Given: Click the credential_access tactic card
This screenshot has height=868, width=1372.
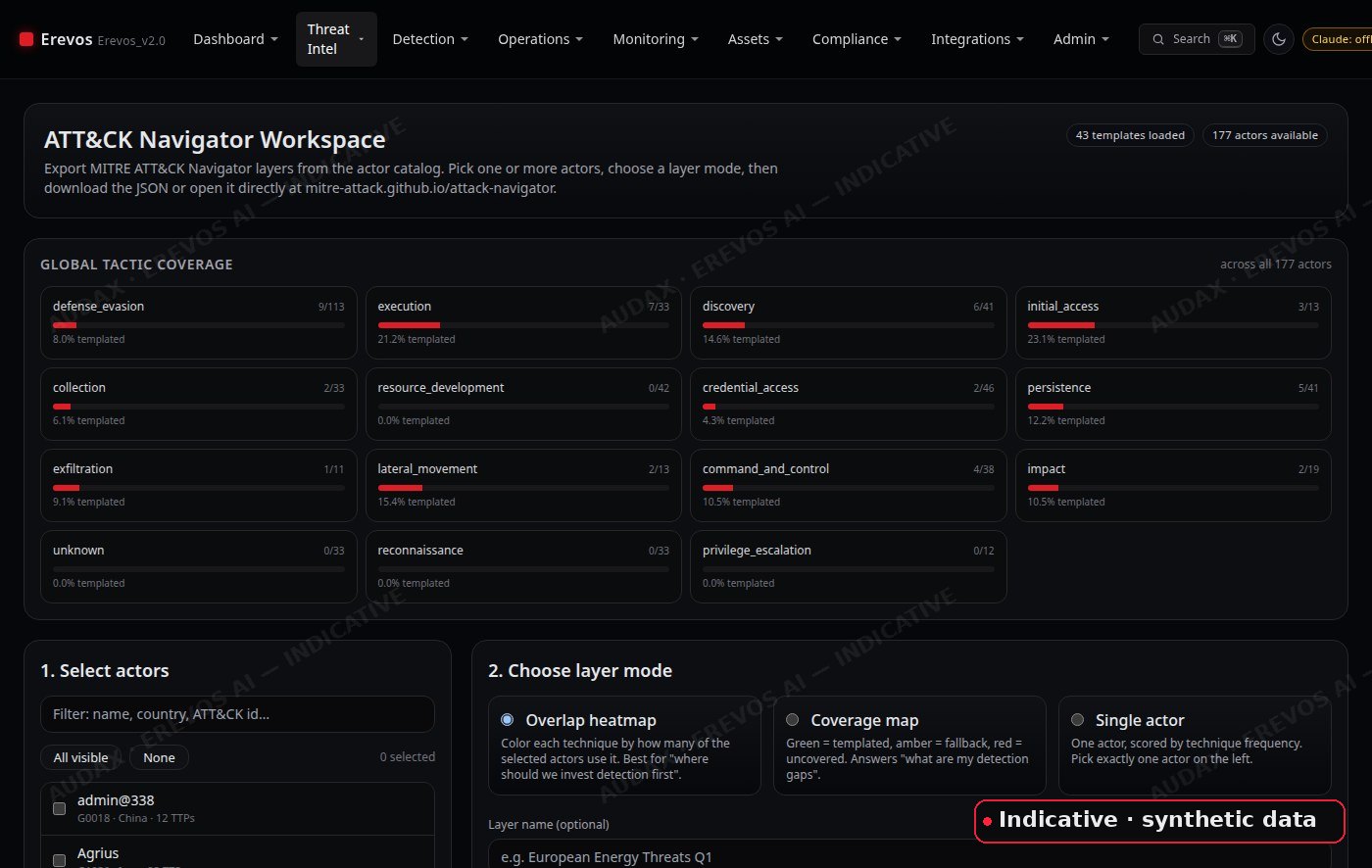Looking at the screenshot, I should tap(849, 404).
